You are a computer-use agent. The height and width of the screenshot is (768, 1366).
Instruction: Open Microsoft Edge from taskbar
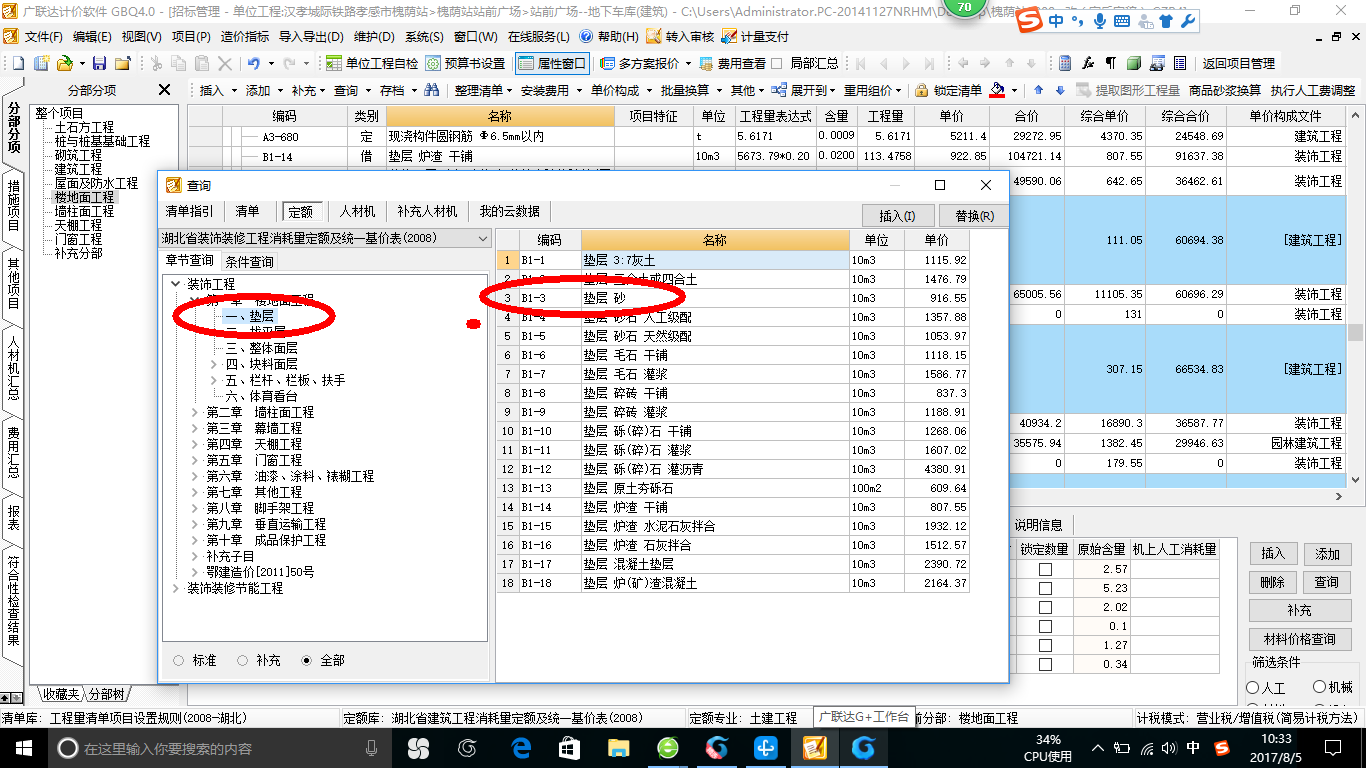click(521, 747)
